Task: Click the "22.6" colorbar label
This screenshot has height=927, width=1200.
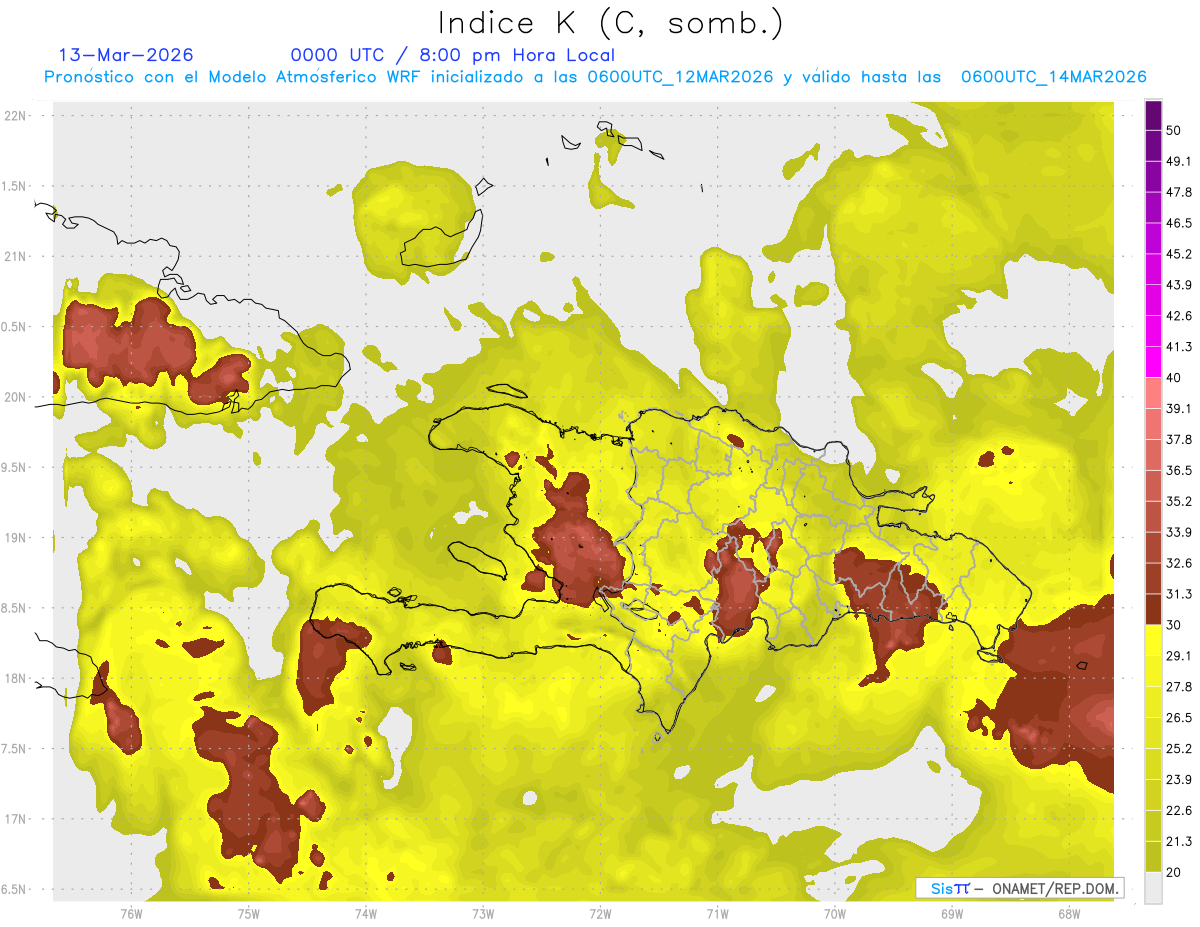Action: coord(1179,812)
